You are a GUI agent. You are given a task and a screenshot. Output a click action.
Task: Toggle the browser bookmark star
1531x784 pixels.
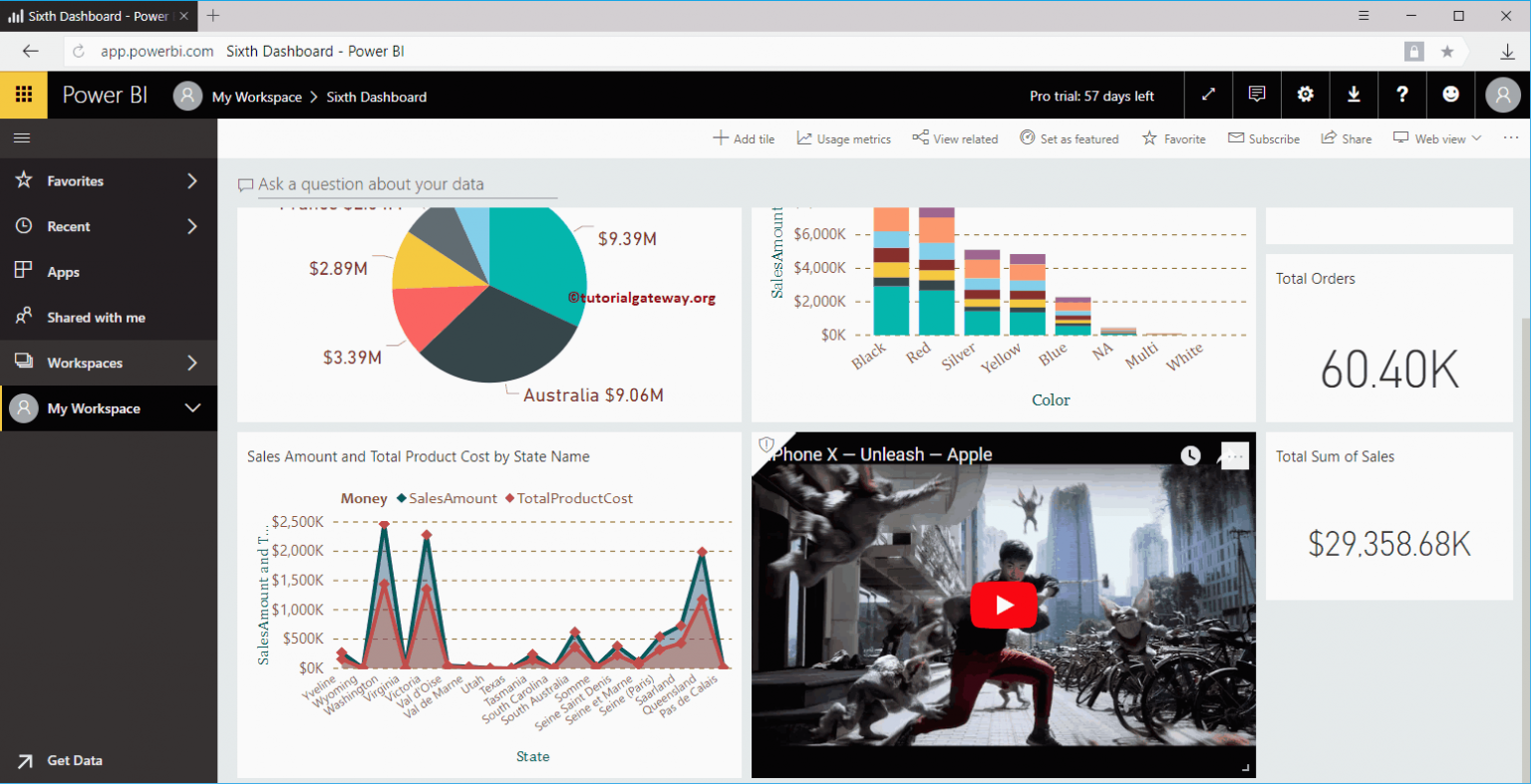coord(1448,51)
